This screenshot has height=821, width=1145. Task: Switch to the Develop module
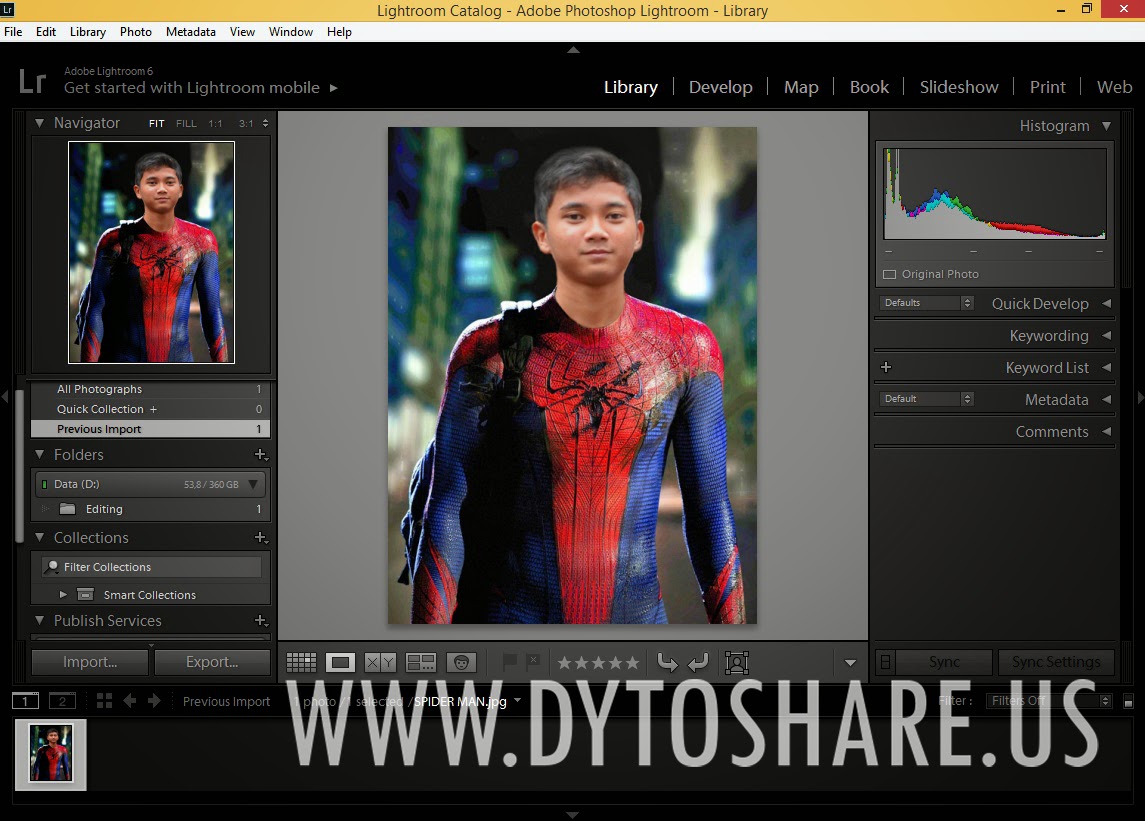pyautogui.click(x=720, y=87)
